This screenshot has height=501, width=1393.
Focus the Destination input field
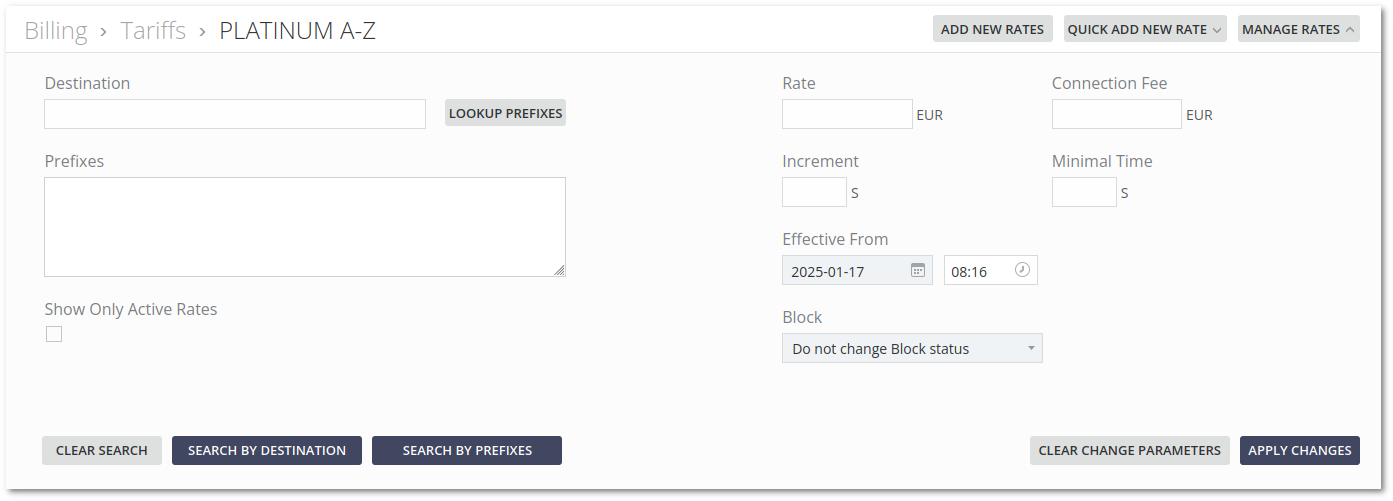pyautogui.click(x=235, y=114)
